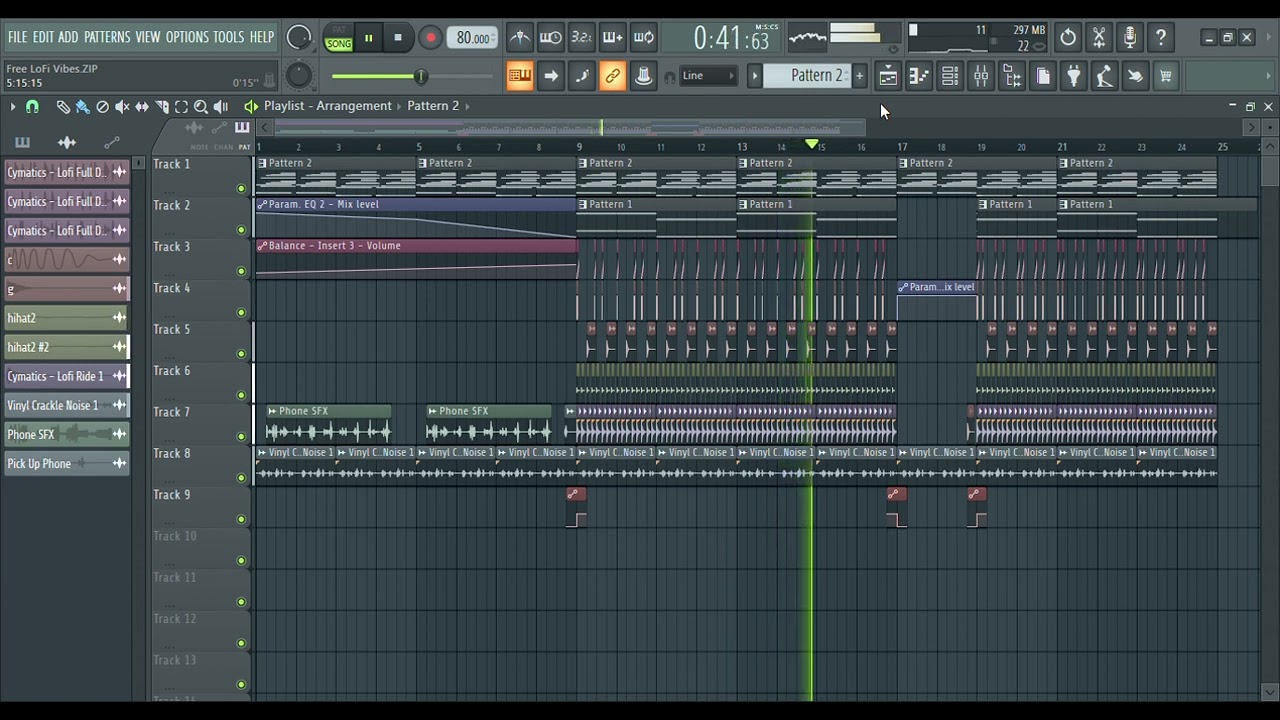Screen dimensions: 1280x720
Task: Stop playback with the stop button
Action: (398, 38)
